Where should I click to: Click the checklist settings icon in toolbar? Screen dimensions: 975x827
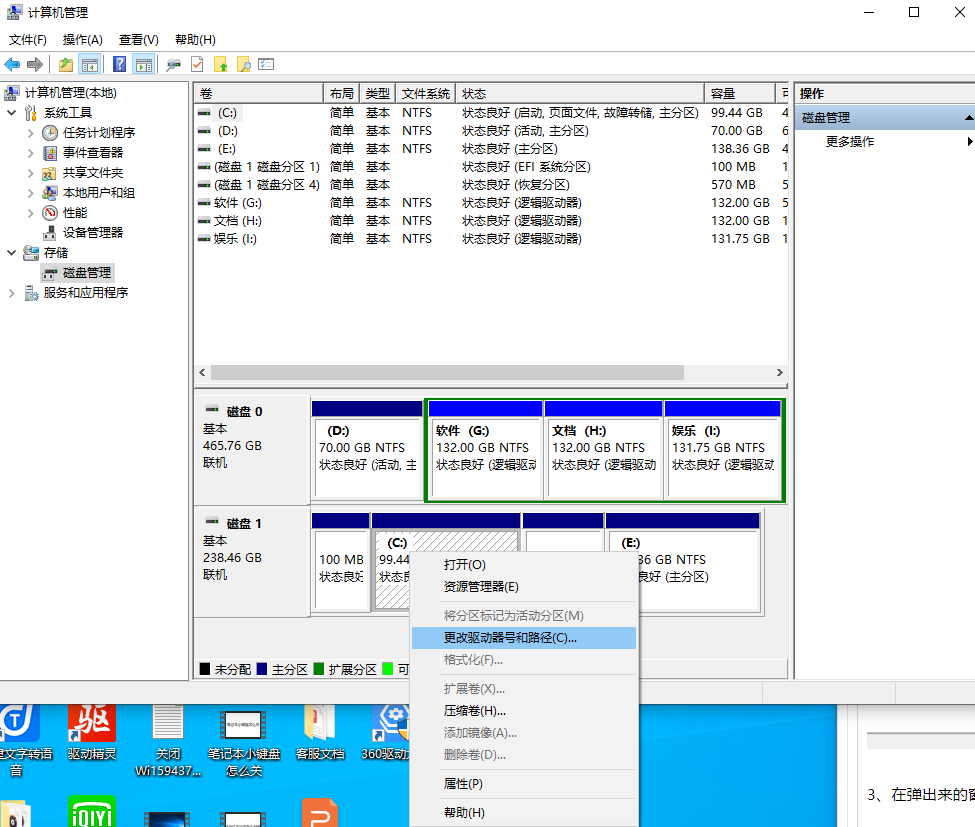266,64
